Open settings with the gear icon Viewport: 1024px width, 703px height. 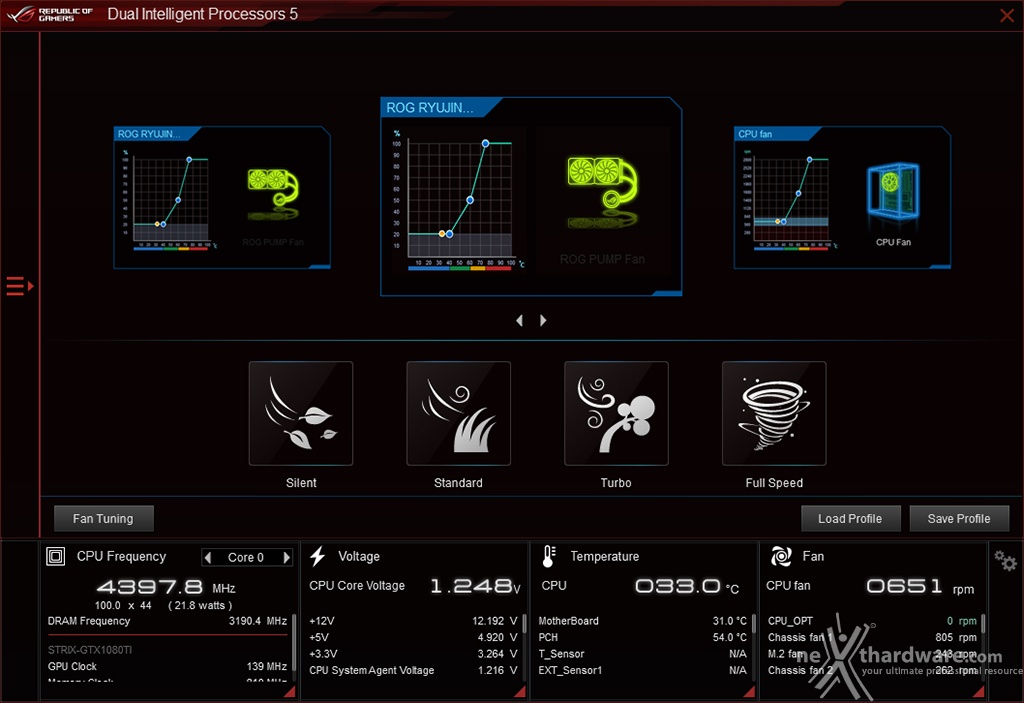pyautogui.click(x=1005, y=561)
